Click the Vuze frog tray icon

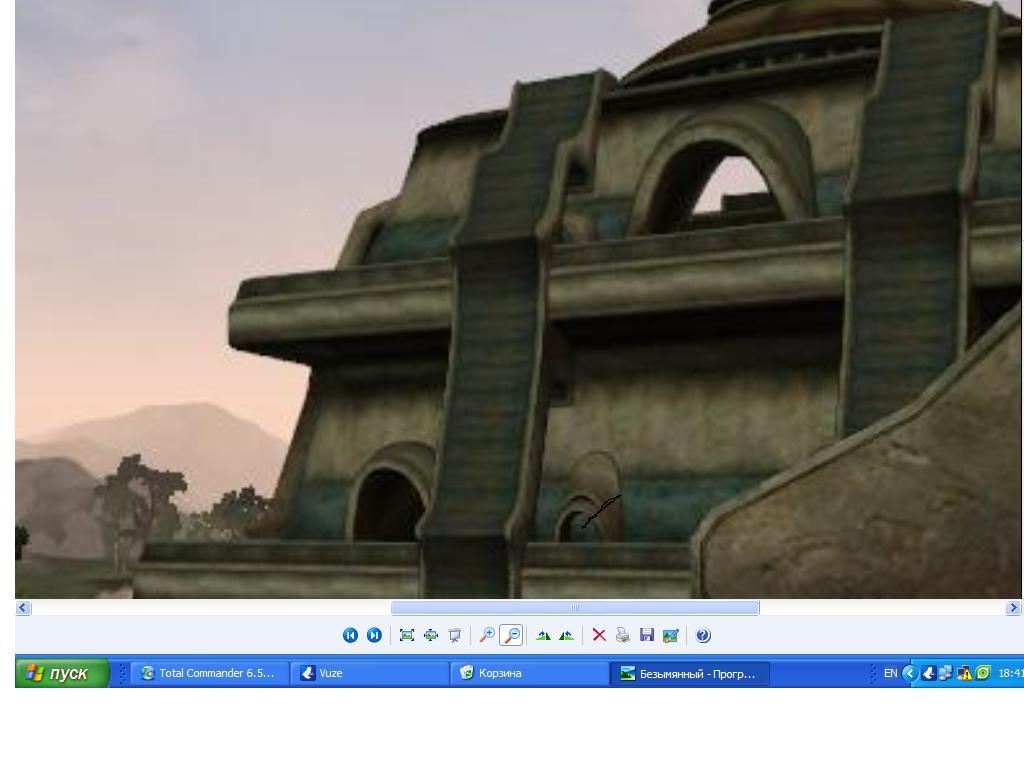928,673
